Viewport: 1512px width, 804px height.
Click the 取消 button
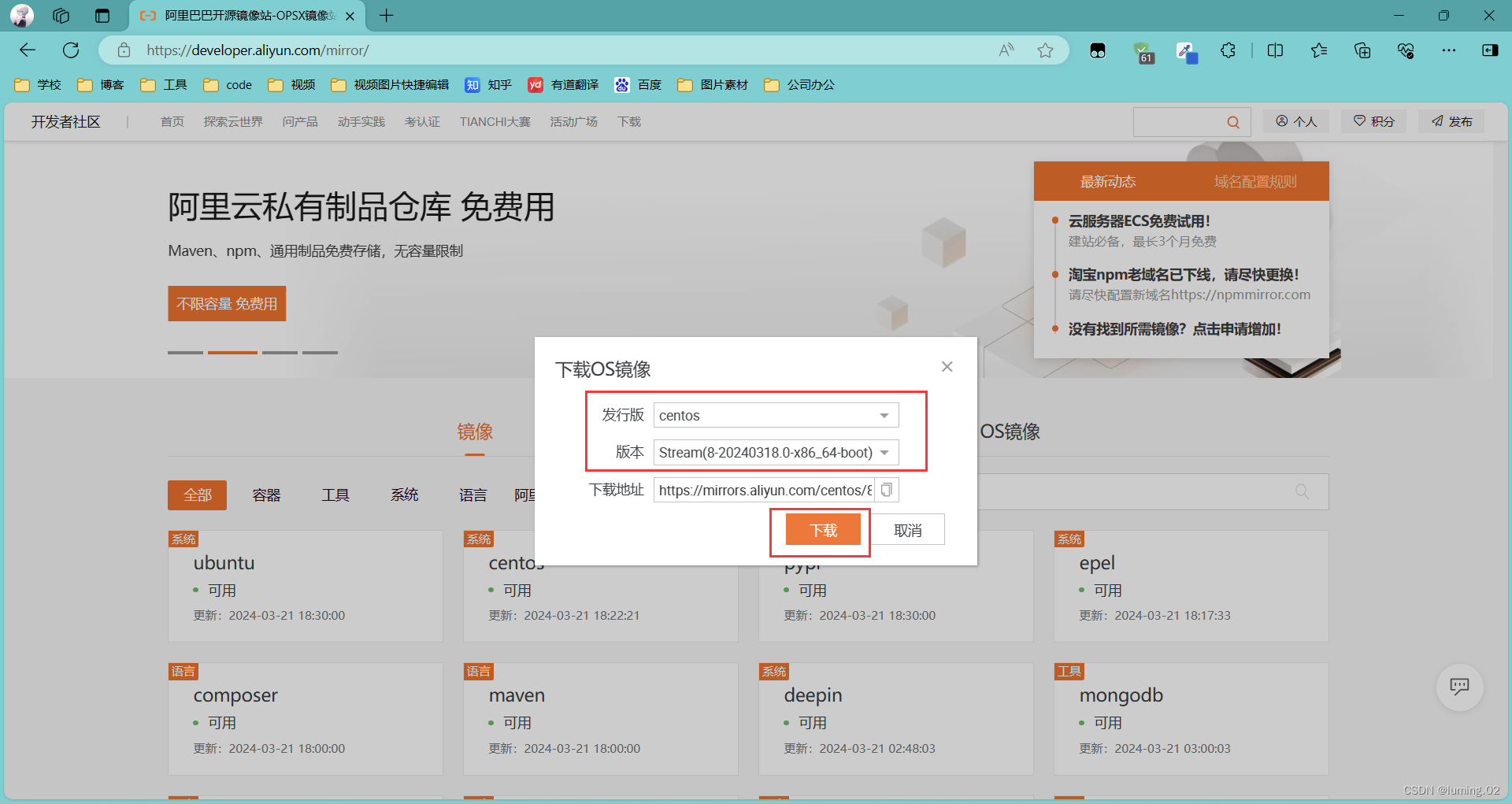point(908,530)
